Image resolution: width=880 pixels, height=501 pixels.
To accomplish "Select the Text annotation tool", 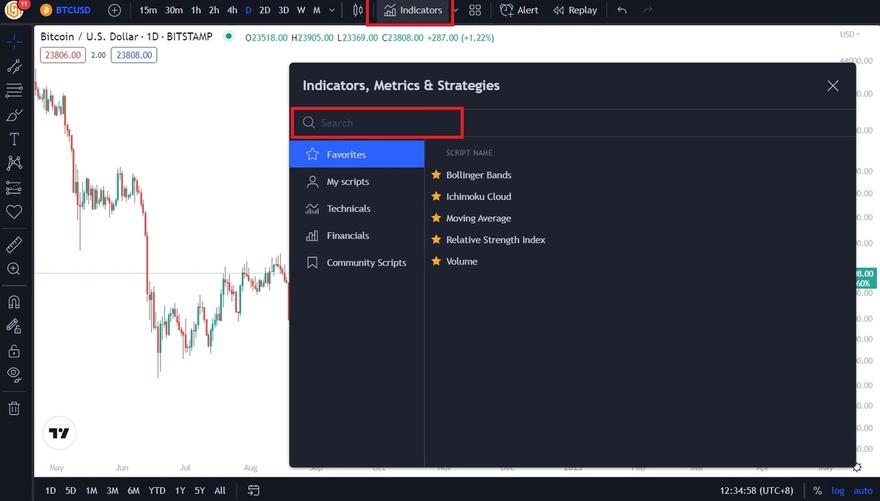I will tap(14, 139).
